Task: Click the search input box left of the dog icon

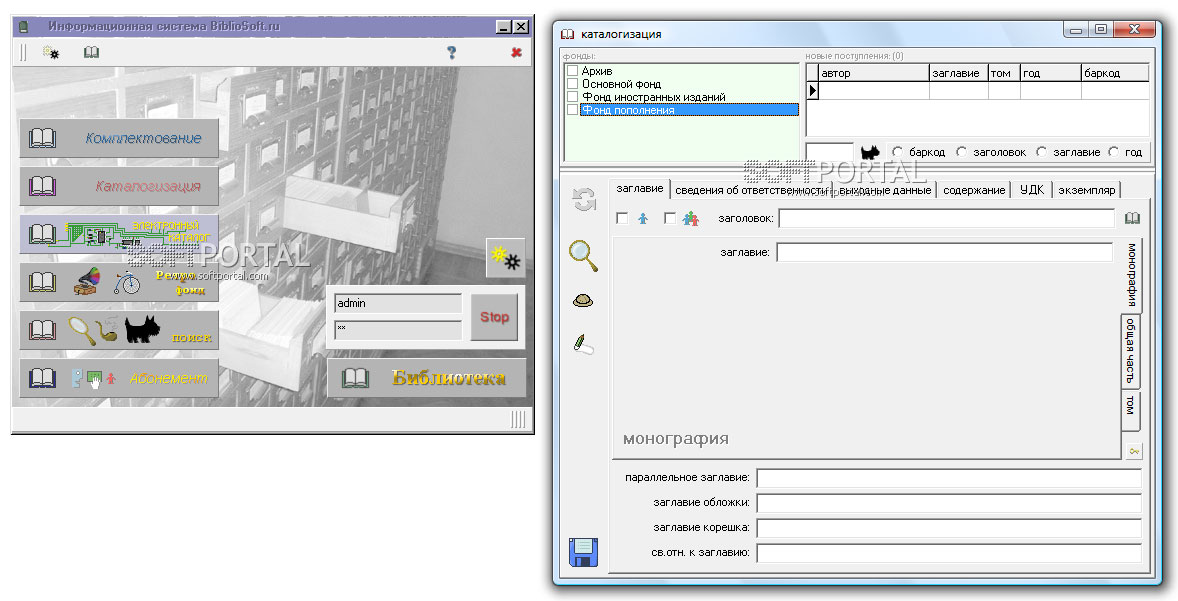Action: point(829,152)
